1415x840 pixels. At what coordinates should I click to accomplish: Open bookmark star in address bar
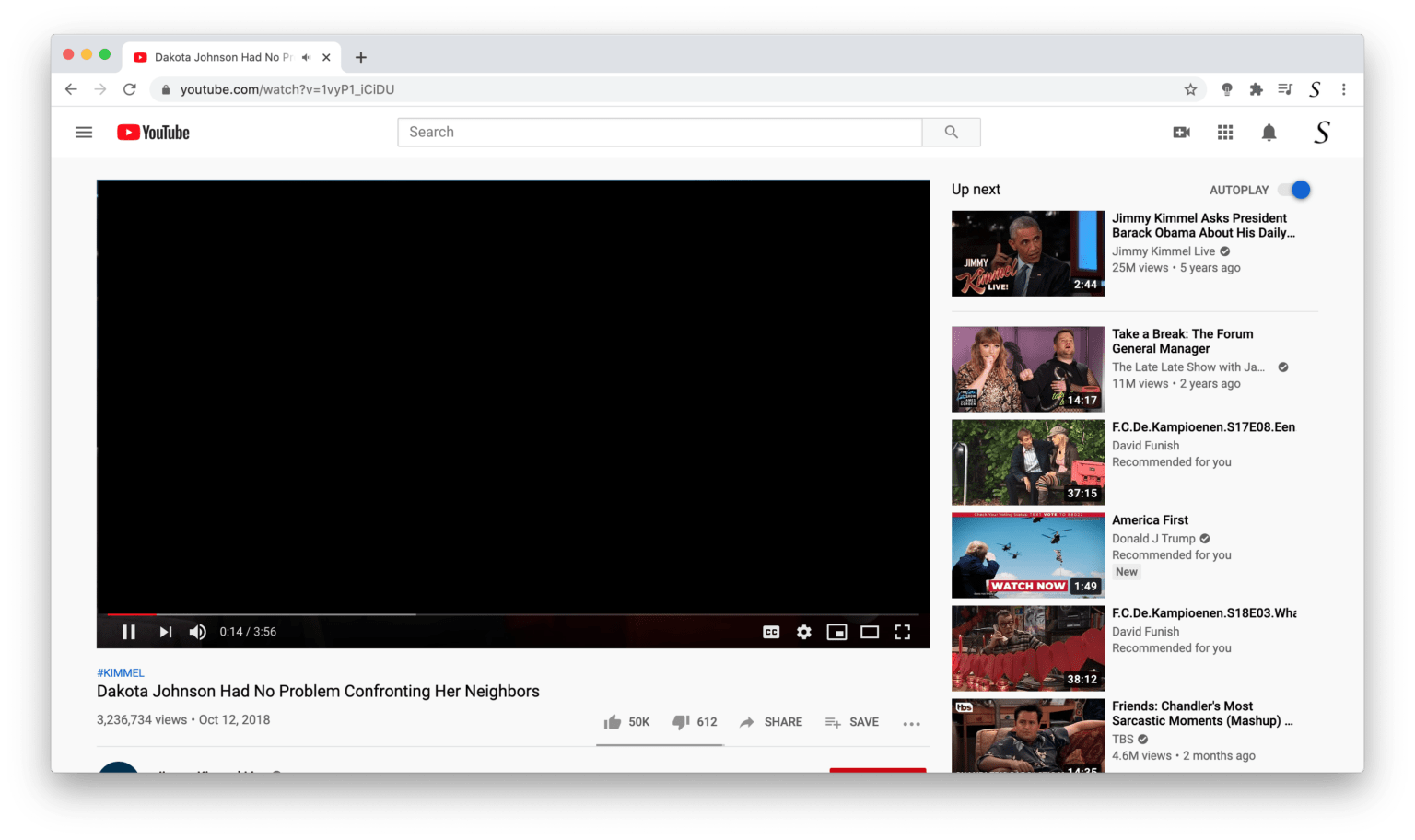pos(1190,89)
